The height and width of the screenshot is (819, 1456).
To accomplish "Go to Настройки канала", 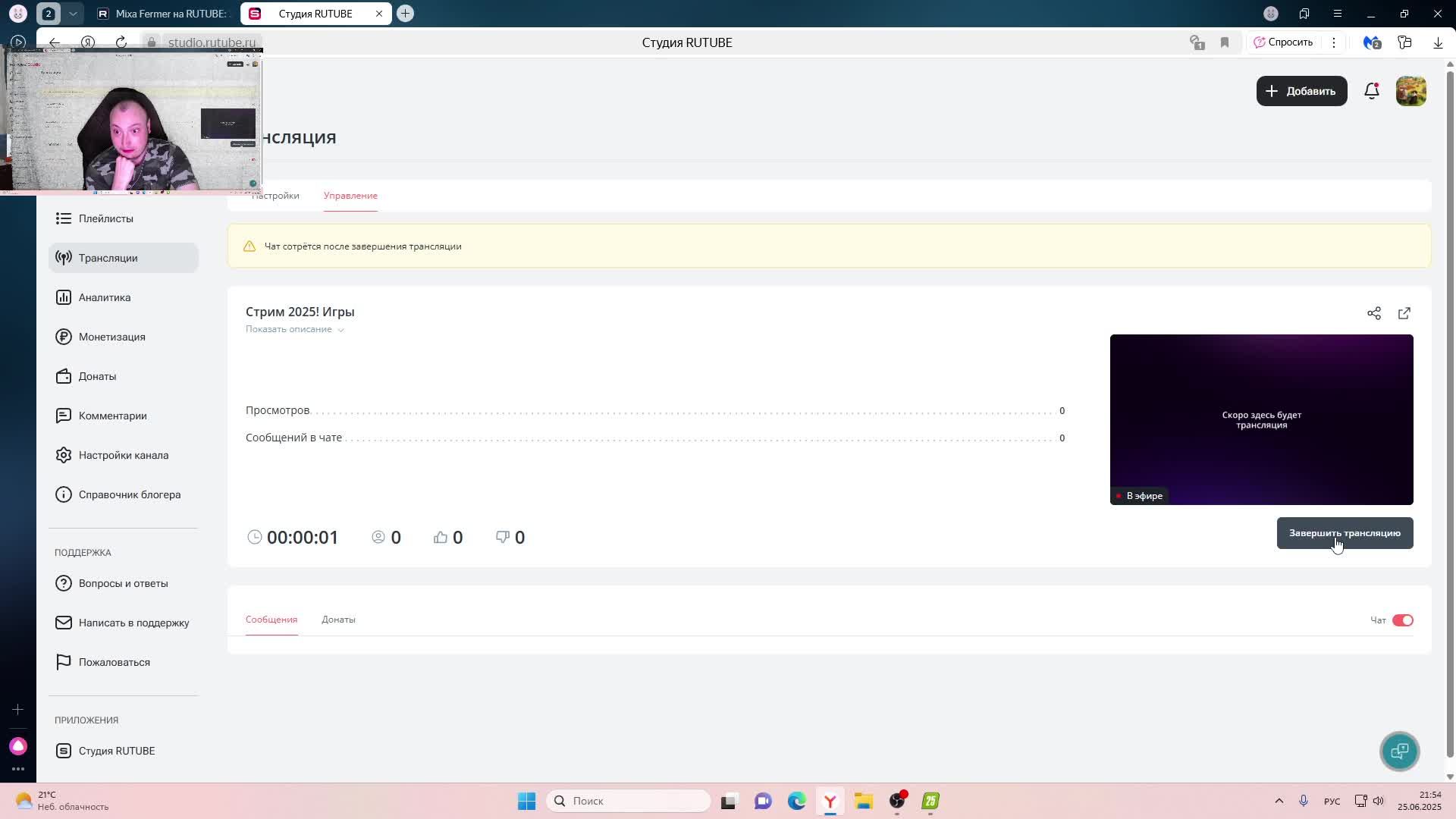I will (123, 455).
